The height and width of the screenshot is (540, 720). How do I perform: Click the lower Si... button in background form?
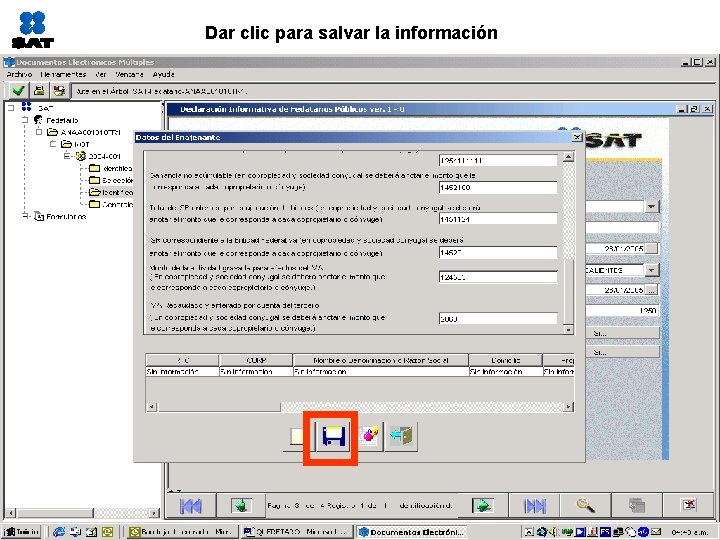click(622, 353)
